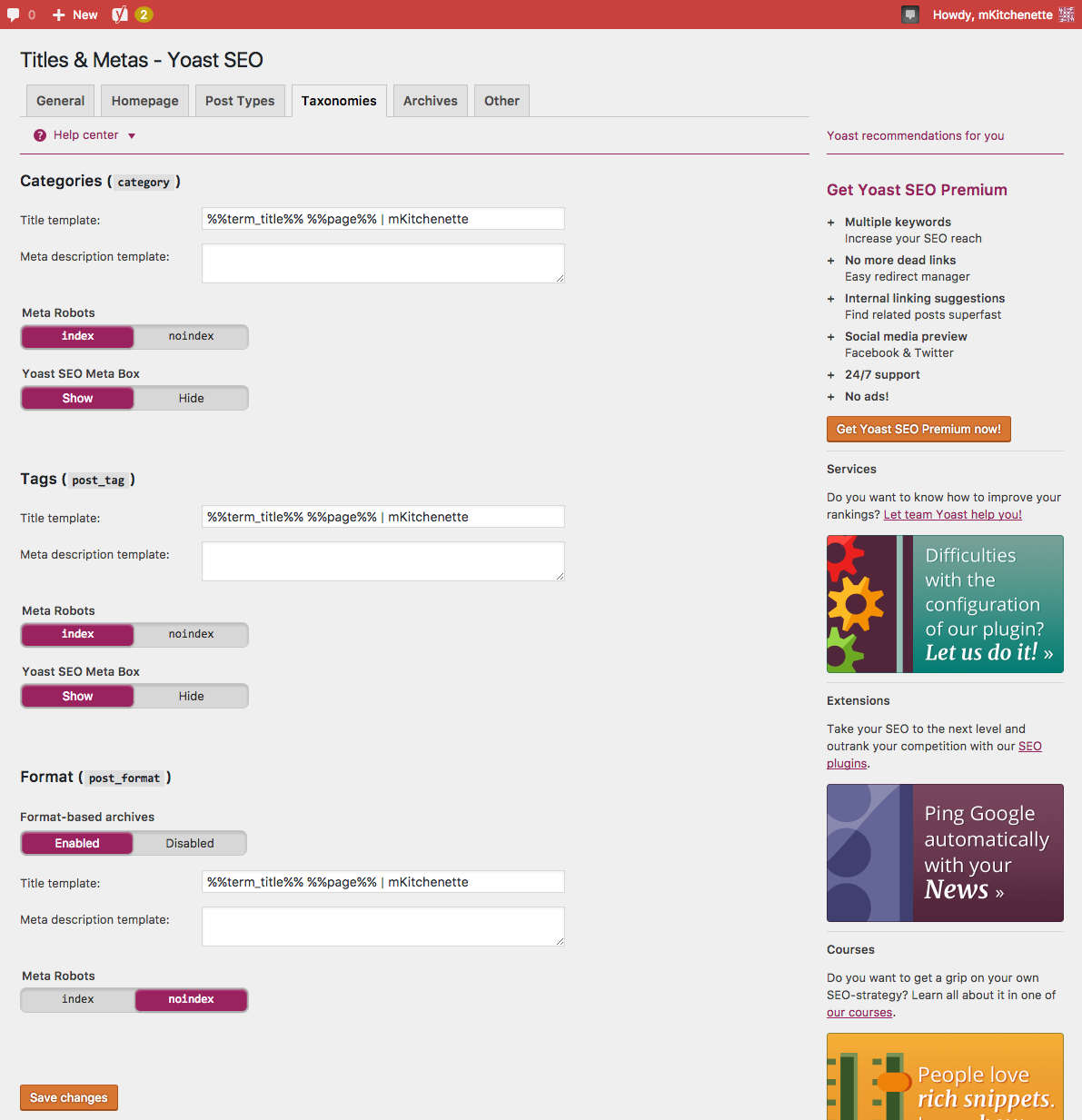Screen dimensions: 1082x1120
Task: Click the Tags Title template input field
Action: [382, 517]
